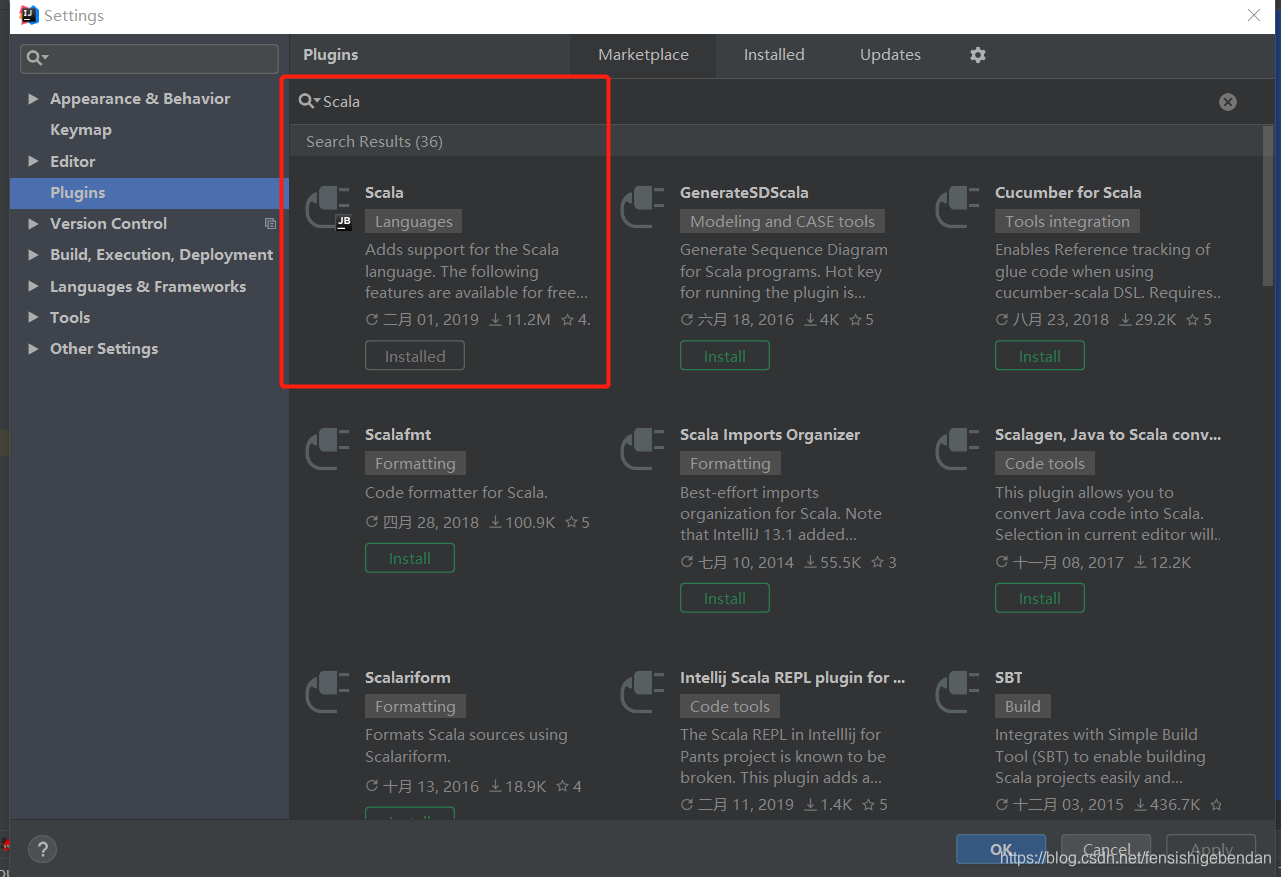The height and width of the screenshot is (877, 1281).
Task: Install the Scalagen Java to Scala plugin
Action: pos(1040,598)
